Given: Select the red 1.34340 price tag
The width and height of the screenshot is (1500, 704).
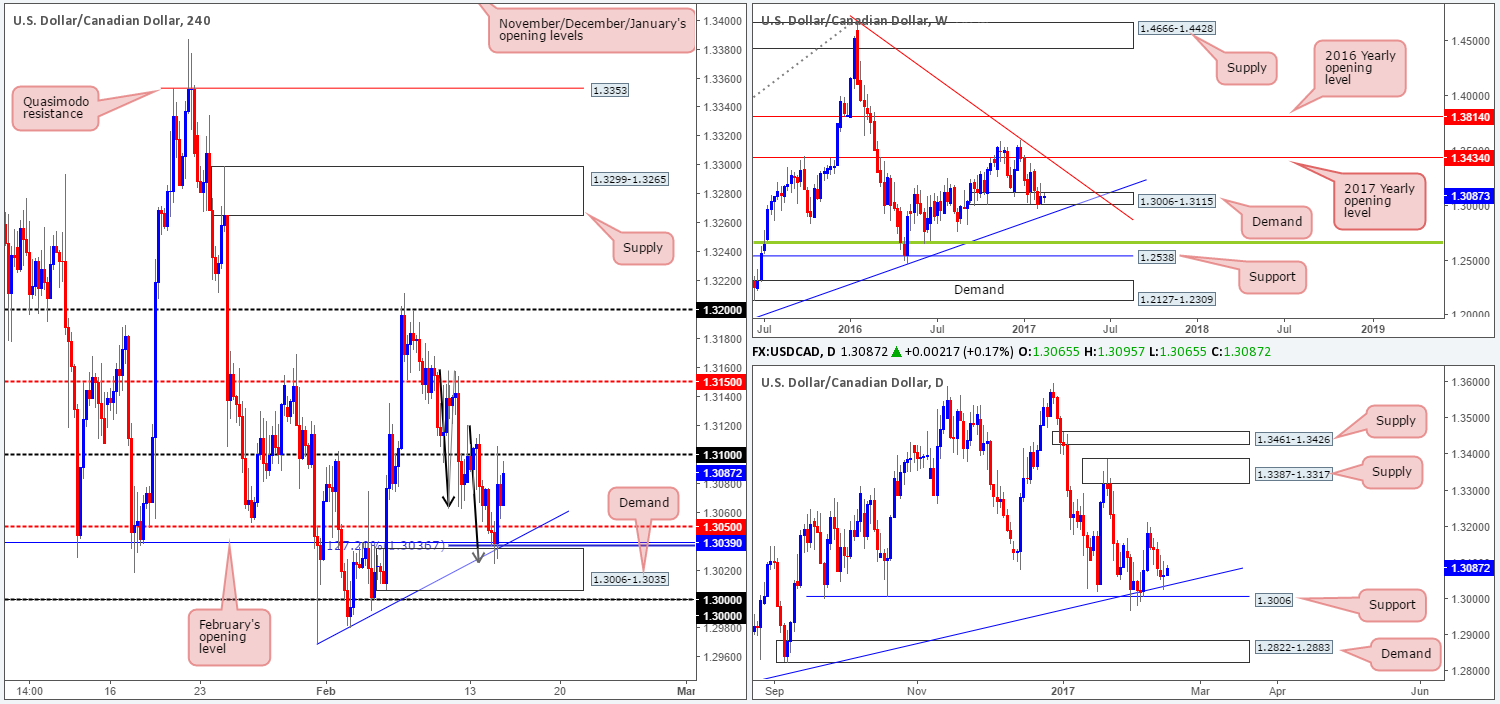Looking at the screenshot, I should point(1470,158).
